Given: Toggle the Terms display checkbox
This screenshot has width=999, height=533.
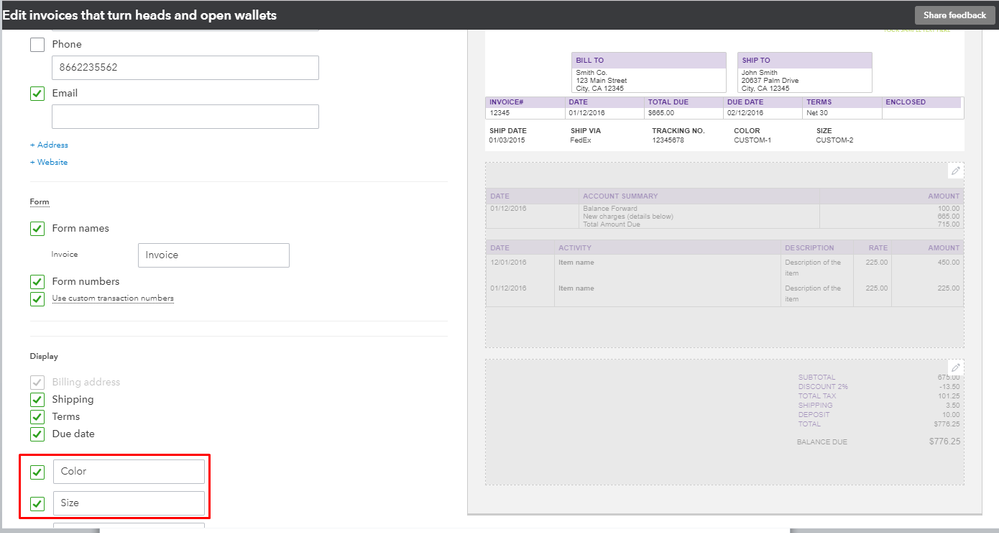Looking at the screenshot, I should point(38,416).
